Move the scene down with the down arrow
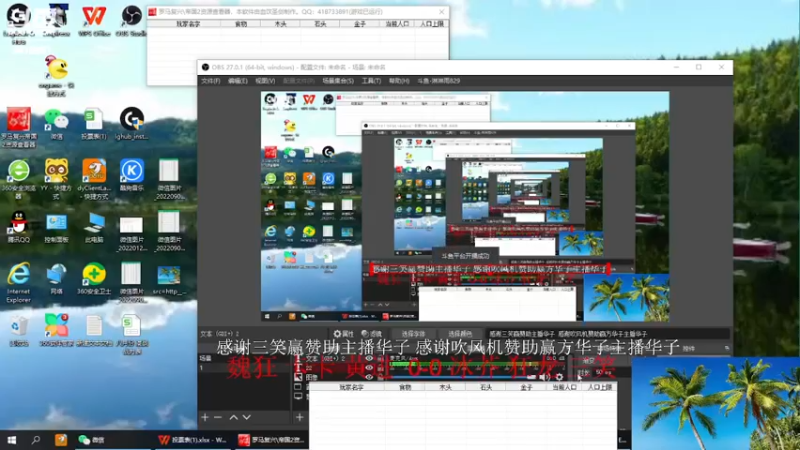The height and width of the screenshot is (450, 800). 246,417
